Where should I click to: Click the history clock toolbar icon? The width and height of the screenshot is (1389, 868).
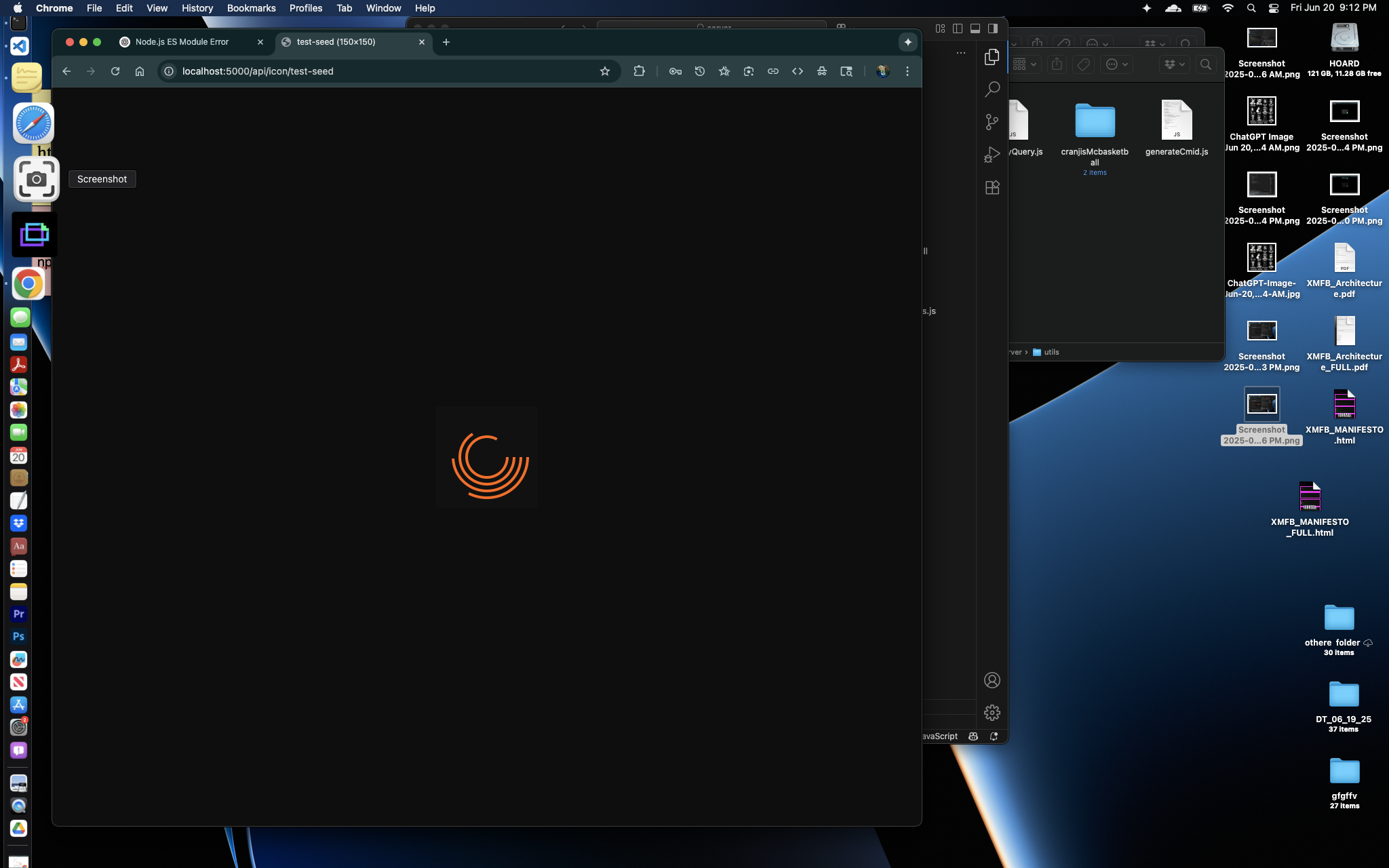pyautogui.click(x=700, y=71)
